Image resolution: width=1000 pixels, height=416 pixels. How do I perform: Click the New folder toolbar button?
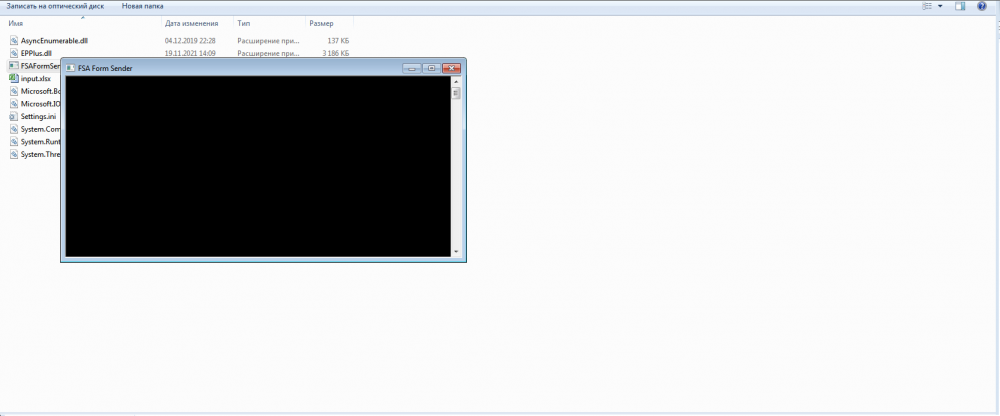(143, 6)
